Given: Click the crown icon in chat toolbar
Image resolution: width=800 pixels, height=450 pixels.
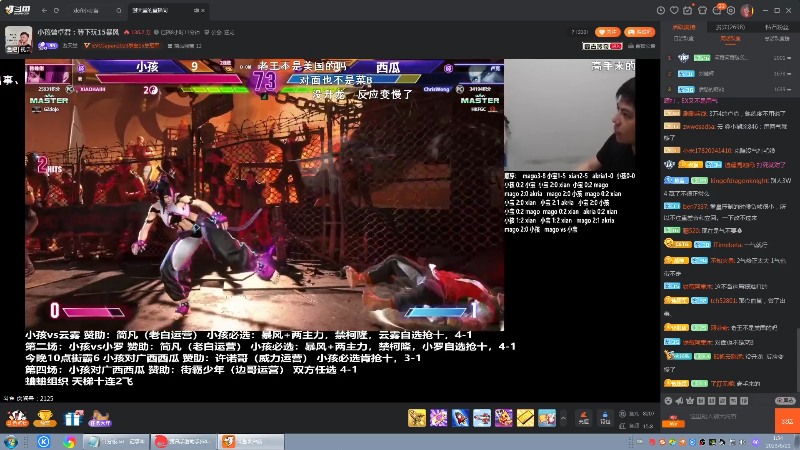Looking at the screenshot, I should [690, 401].
